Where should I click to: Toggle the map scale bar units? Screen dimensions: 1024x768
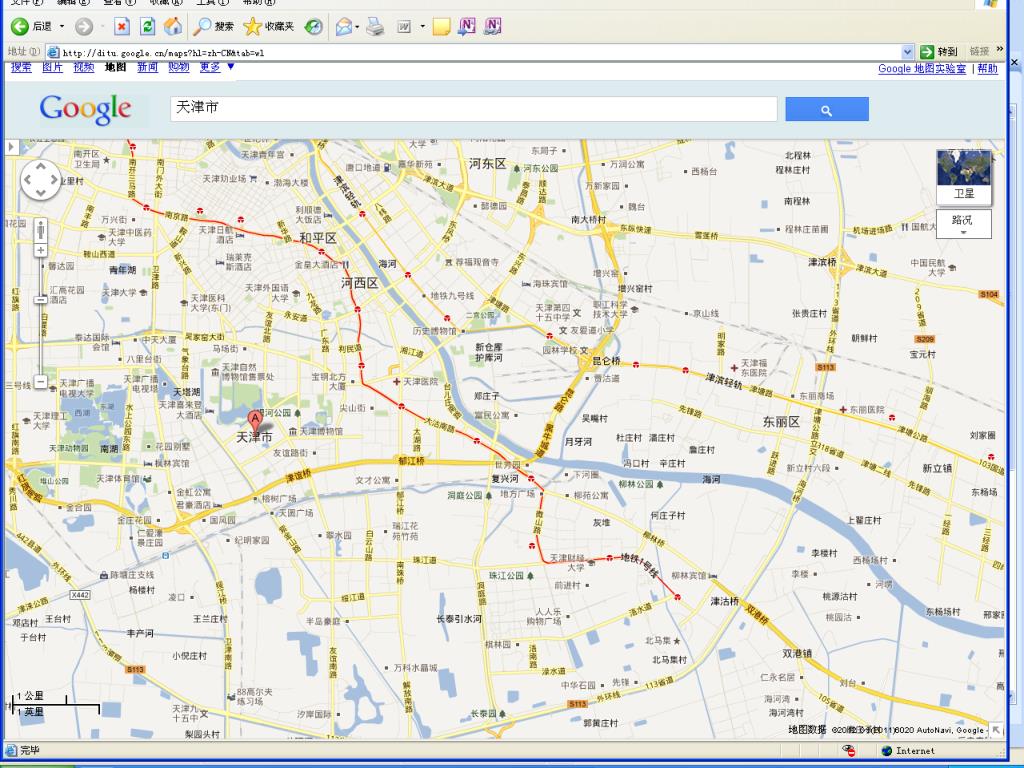pos(54,704)
